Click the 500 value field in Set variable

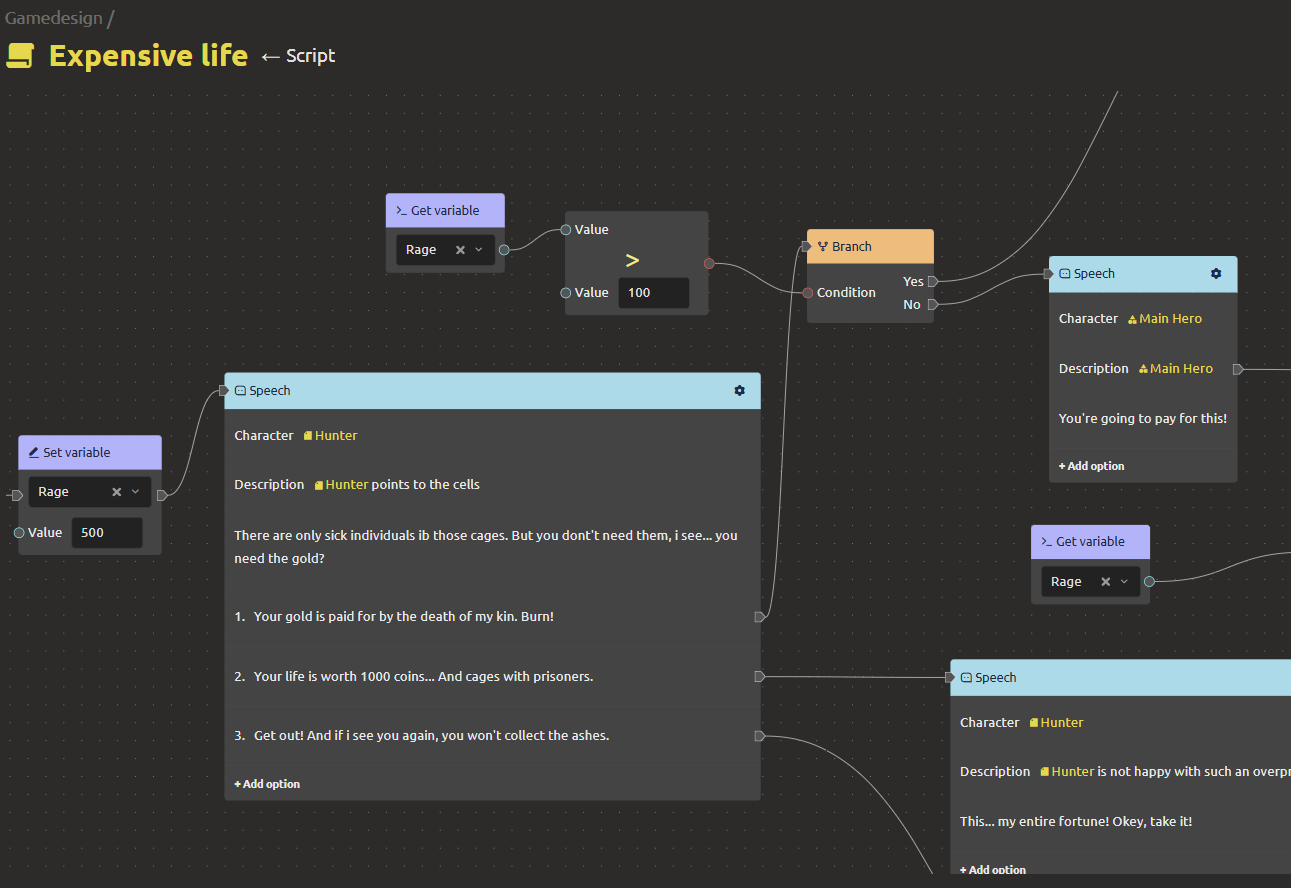pyautogui.click(x=107, y=533)
